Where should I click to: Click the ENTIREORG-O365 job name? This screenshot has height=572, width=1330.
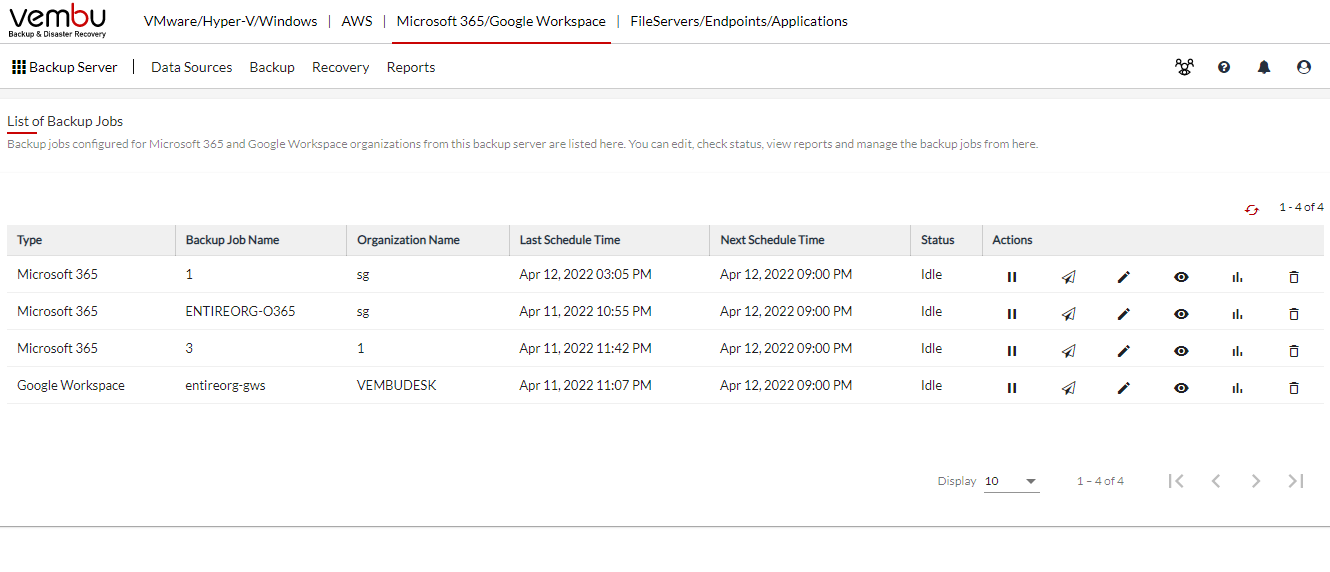coord(241,311)
